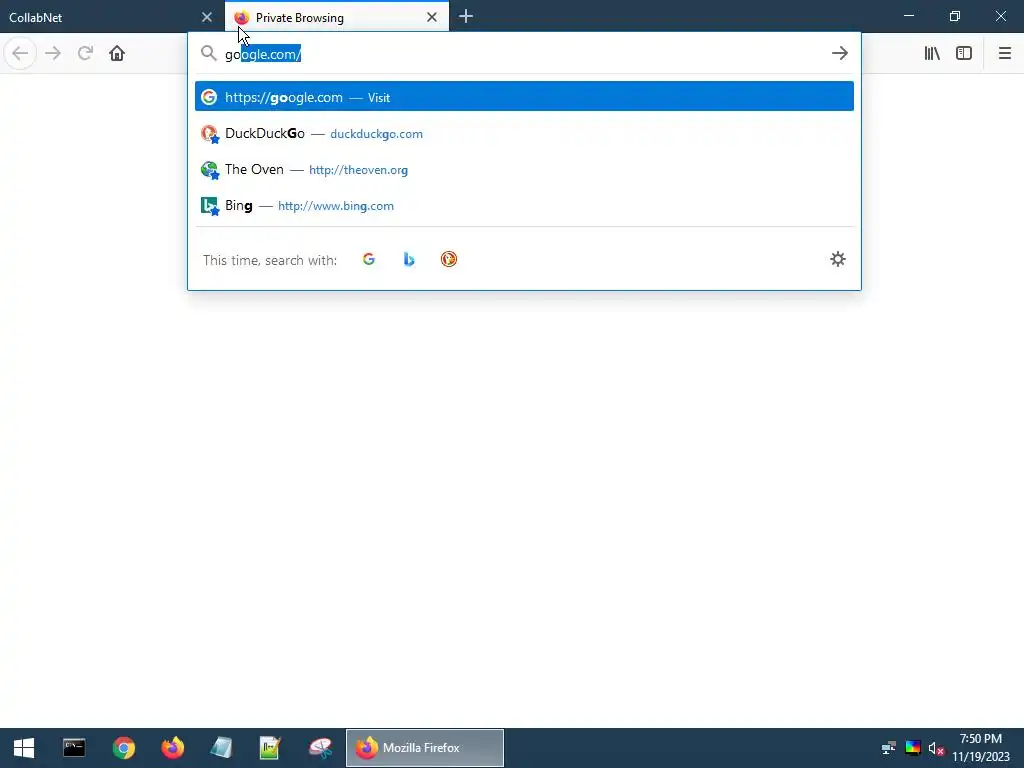Launch Firefox from the pinned taskbar icon
The height and width of the screenshot is (768, 1024).
tap(172, 748)
